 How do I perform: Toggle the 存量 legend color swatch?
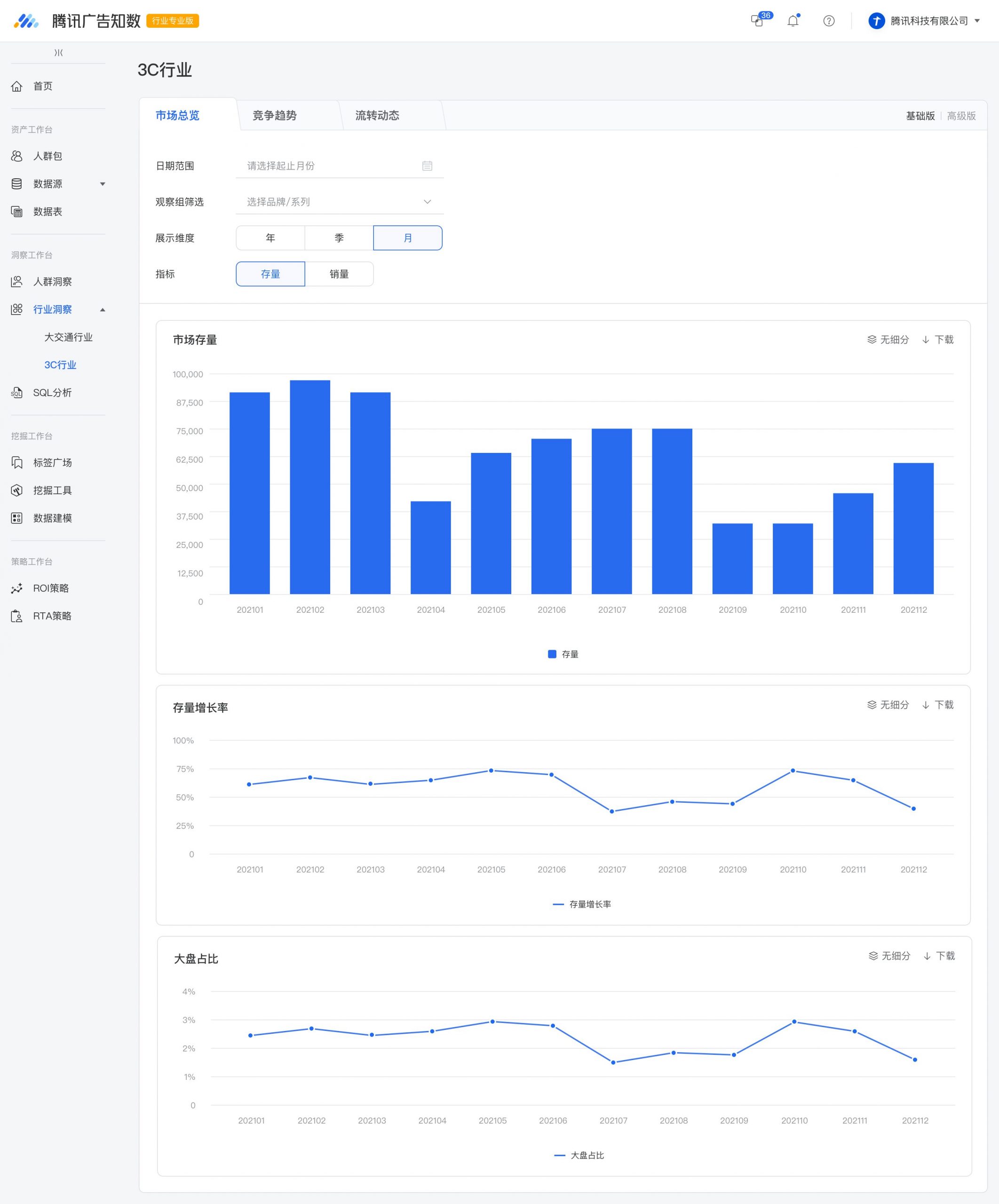click(552, 654)
